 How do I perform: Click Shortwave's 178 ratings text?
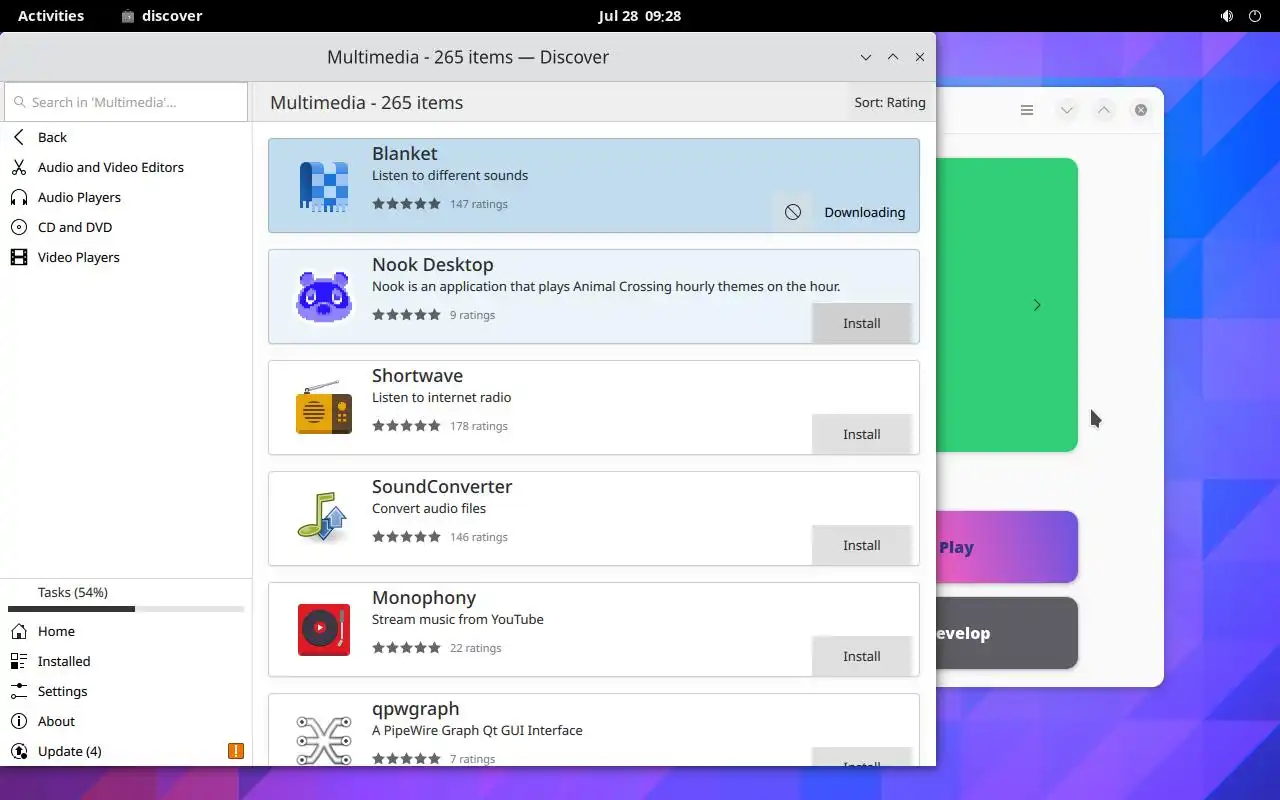[479, 426]
